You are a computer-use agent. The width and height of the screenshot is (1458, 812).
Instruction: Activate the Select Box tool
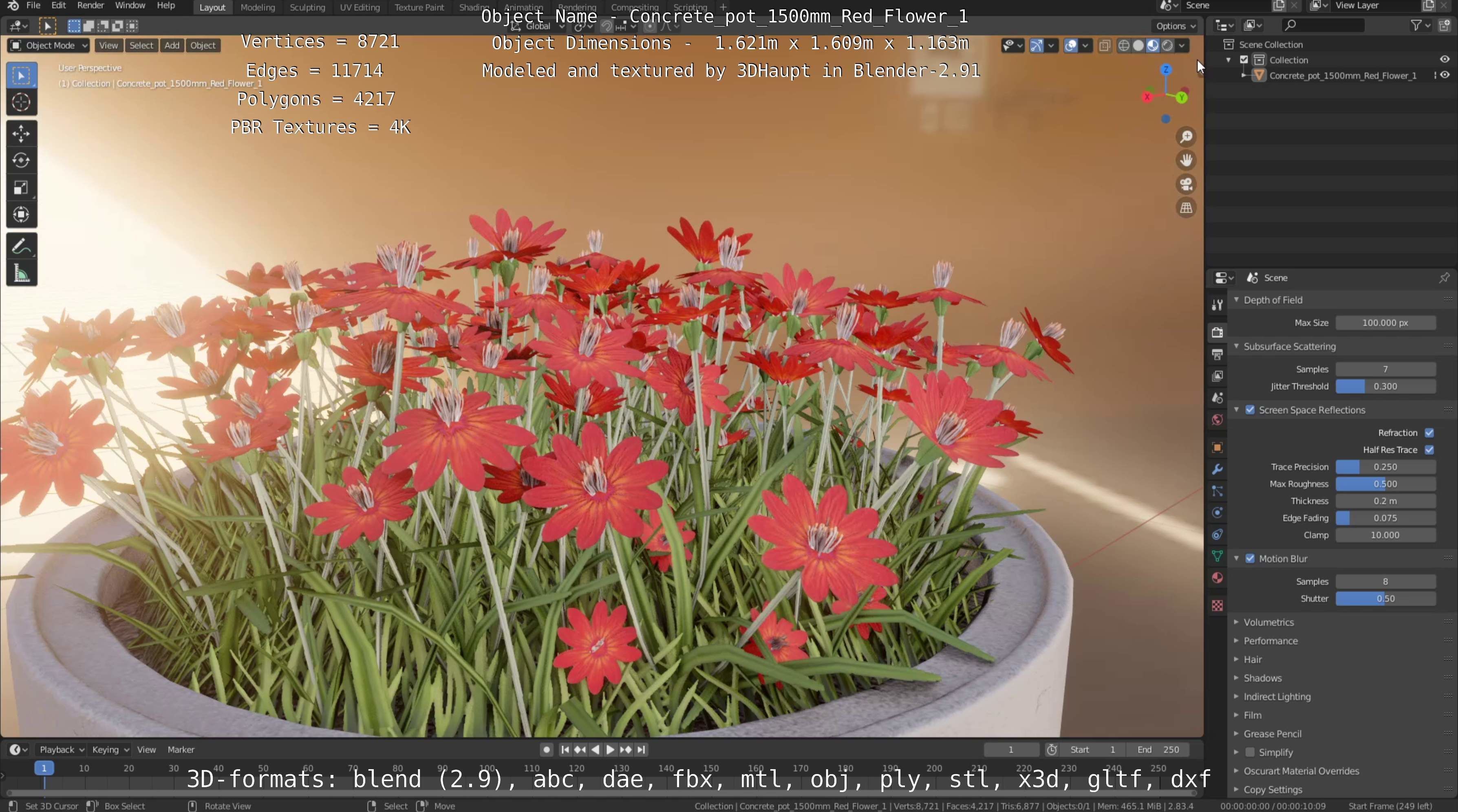(x=22, y=75)
